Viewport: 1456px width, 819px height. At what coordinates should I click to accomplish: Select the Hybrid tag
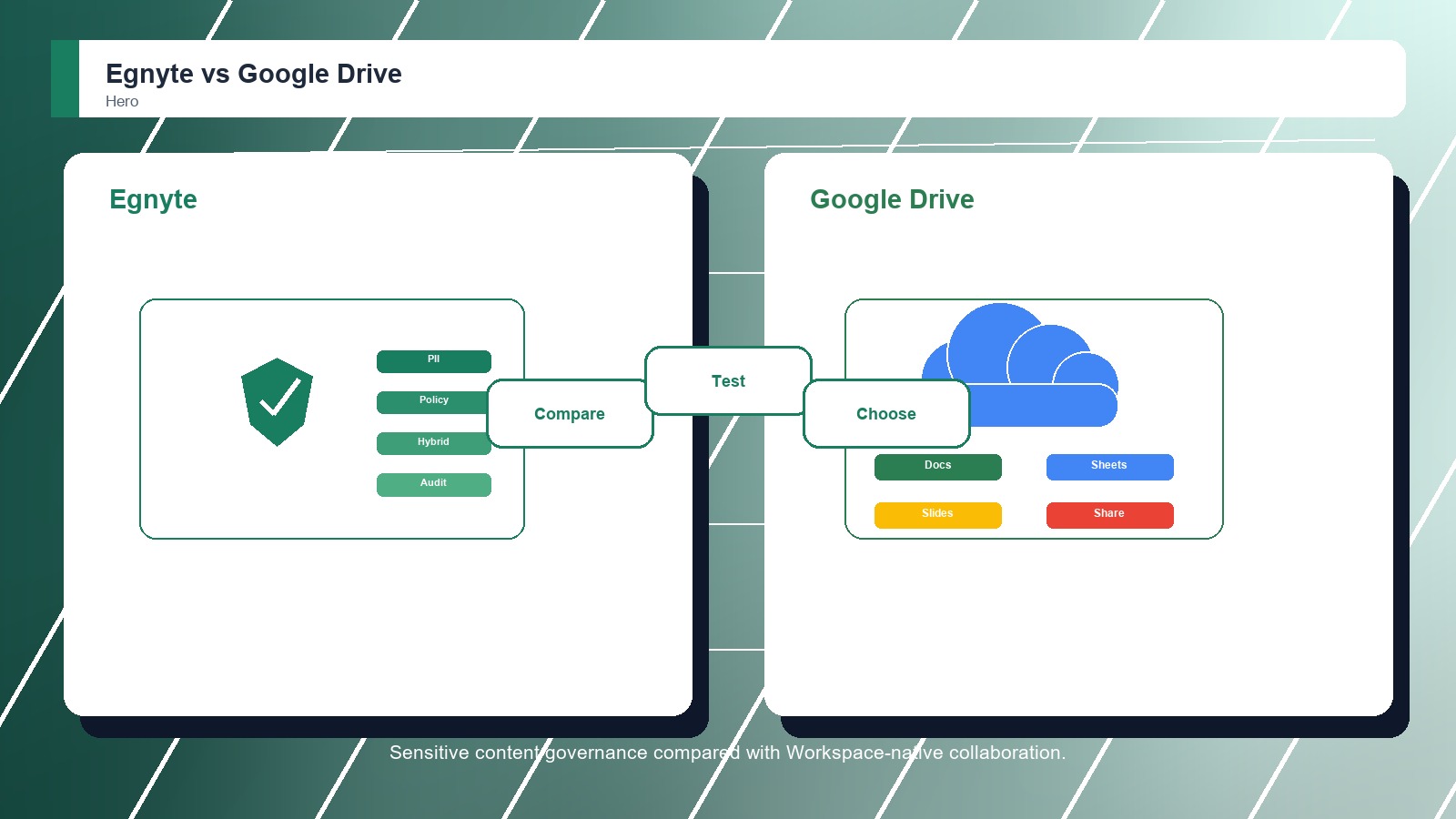(x=433, y=443)
